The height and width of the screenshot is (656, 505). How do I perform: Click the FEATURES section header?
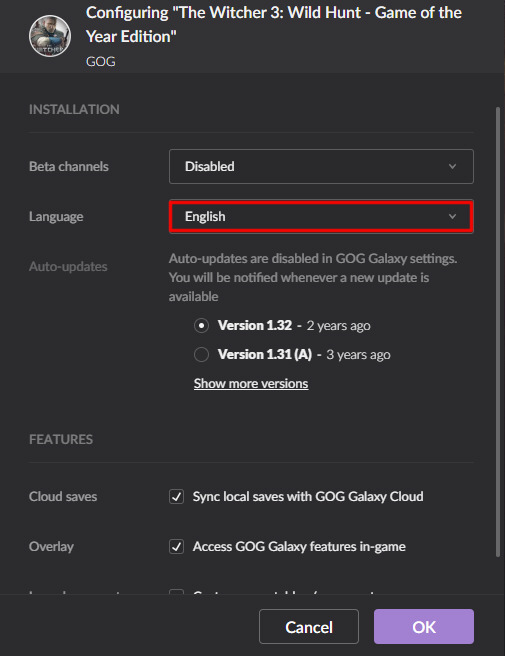(x=61, y=439)
